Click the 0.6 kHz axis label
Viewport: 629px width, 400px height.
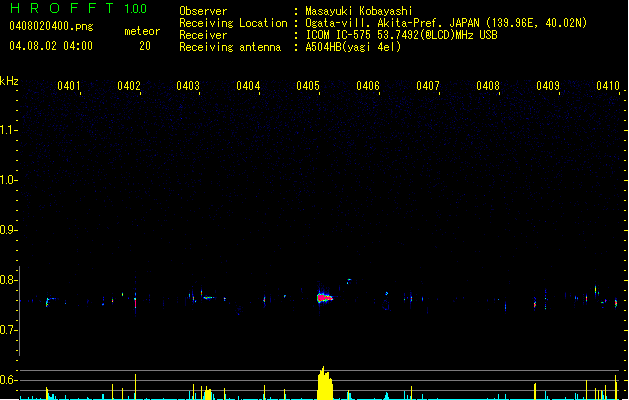point(8,380)
